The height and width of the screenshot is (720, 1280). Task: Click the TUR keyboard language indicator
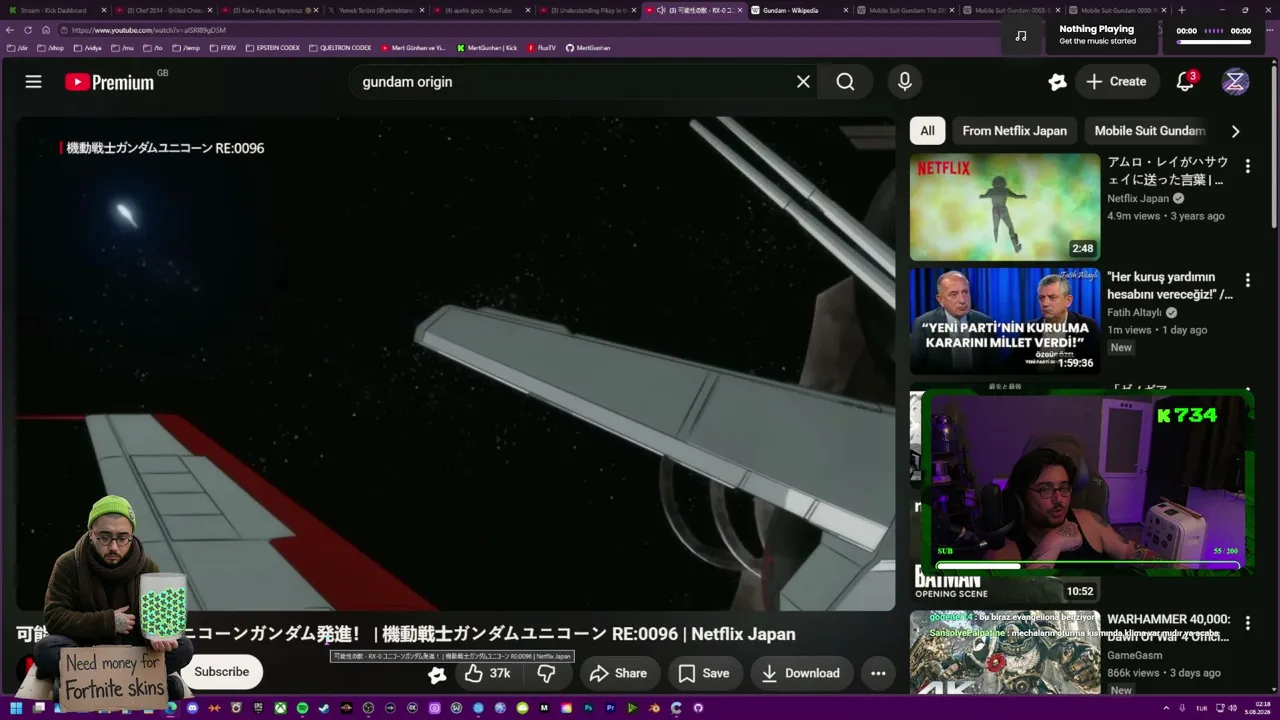[x=1200, y=708]
